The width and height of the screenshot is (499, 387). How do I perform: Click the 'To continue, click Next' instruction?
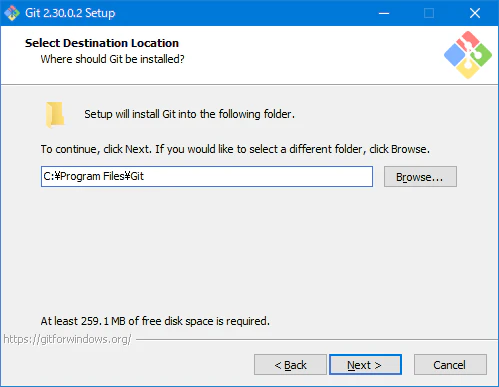click(235, 149)
